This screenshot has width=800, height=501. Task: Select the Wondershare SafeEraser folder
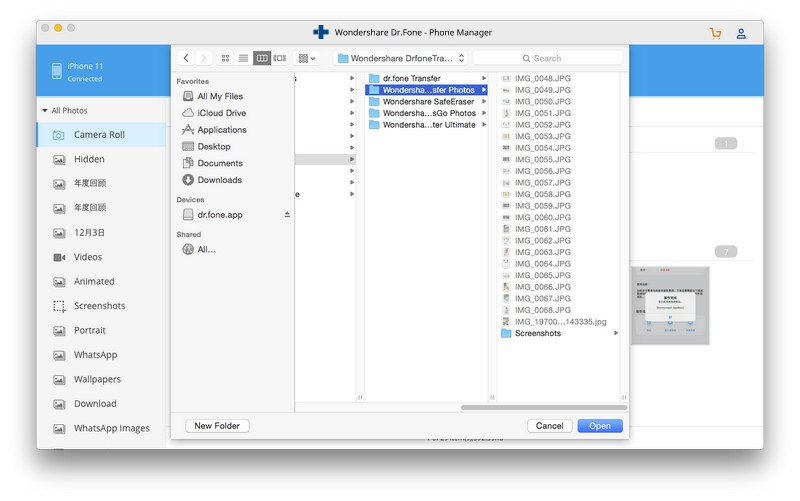[427, 102]
